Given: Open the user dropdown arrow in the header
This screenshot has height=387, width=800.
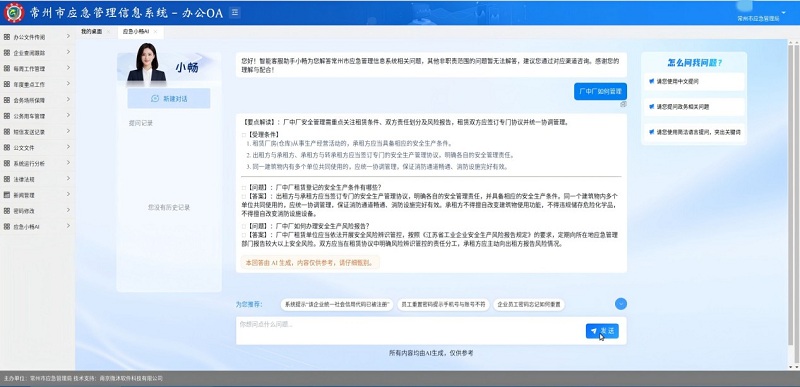Looking at the screenshot, I should (784, 12).
